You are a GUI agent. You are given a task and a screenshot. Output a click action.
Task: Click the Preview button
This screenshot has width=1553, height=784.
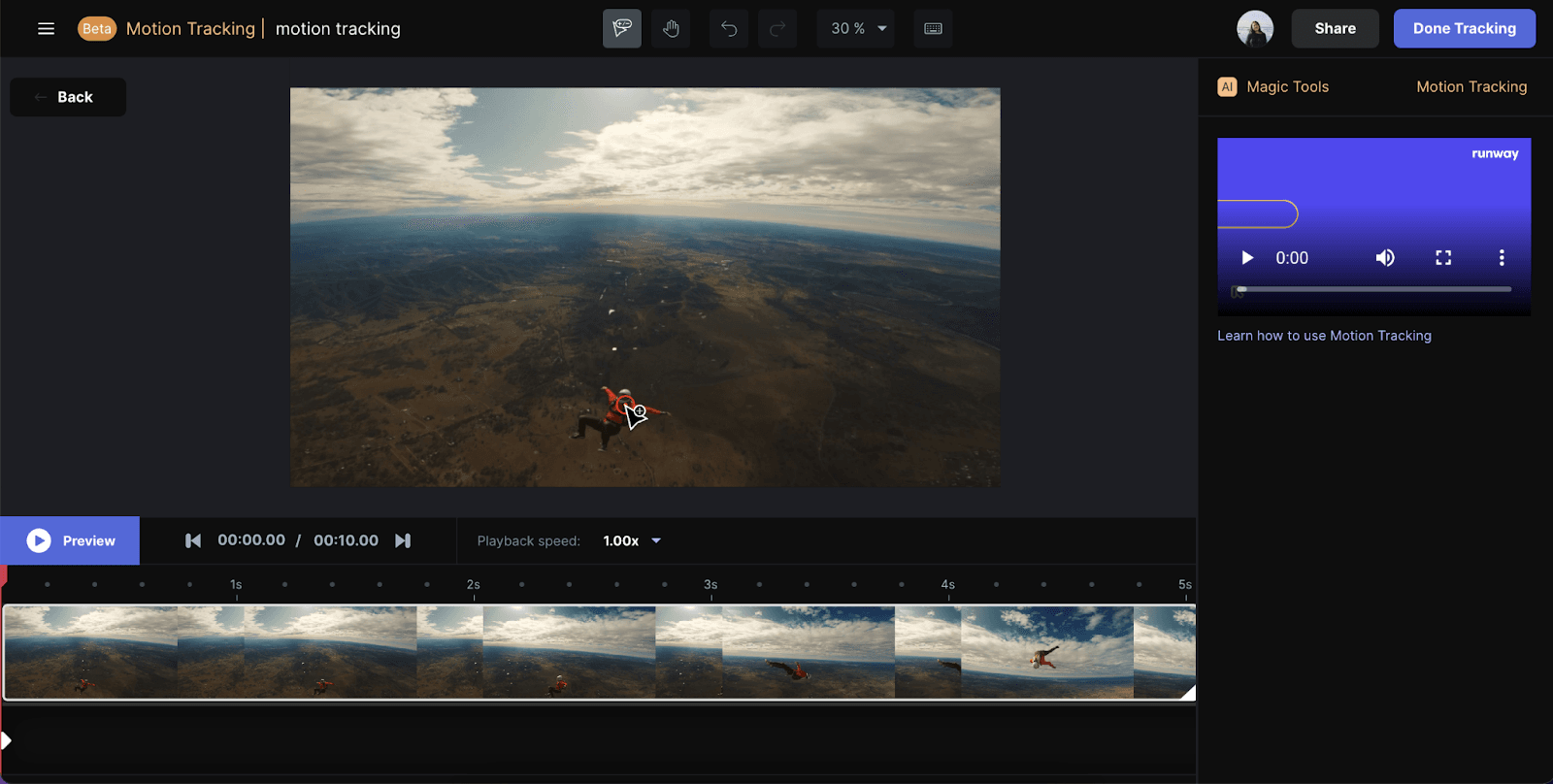coord(70,540)
